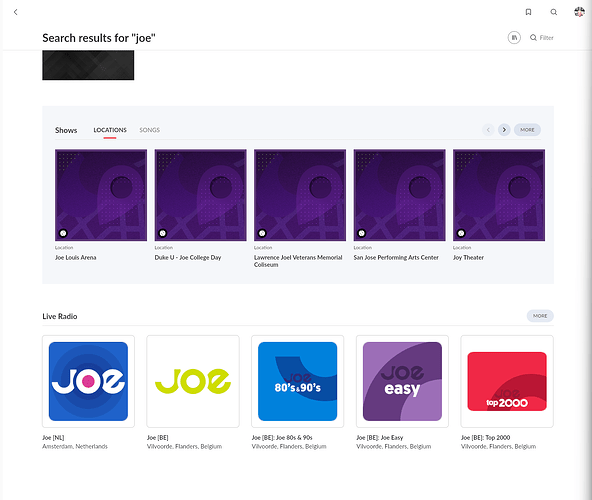This screenshot has width=592, height=500.
Task: Go back using the left arrow icon
Action: click(x=15, y=12)
